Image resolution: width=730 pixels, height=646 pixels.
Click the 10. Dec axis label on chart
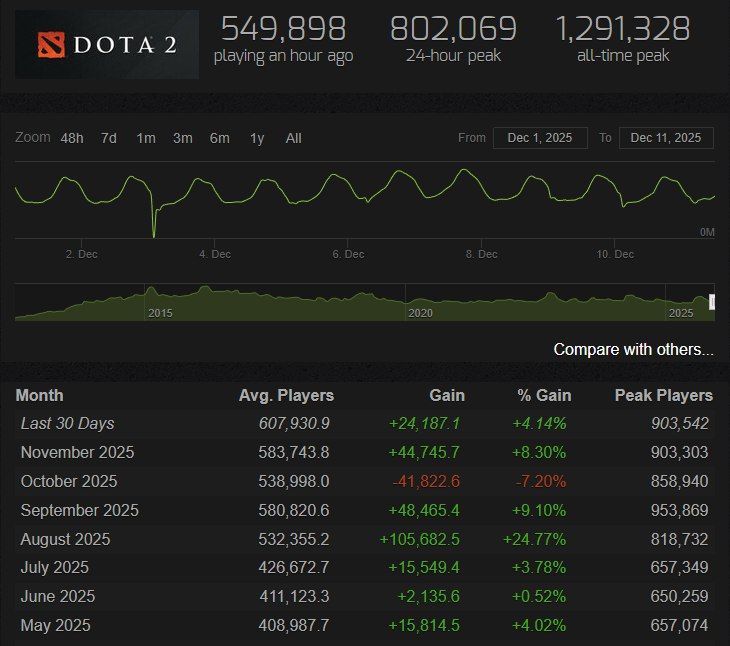coord(615,254)
